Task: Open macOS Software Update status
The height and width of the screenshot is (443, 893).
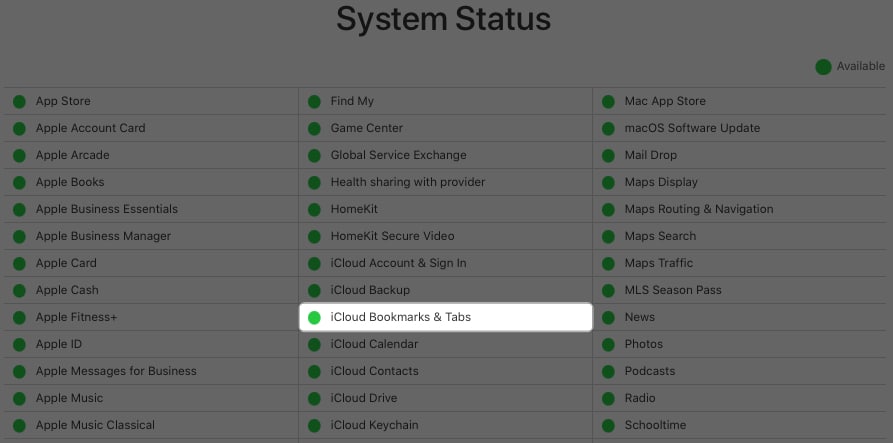Action: click(x=692, y=128)
